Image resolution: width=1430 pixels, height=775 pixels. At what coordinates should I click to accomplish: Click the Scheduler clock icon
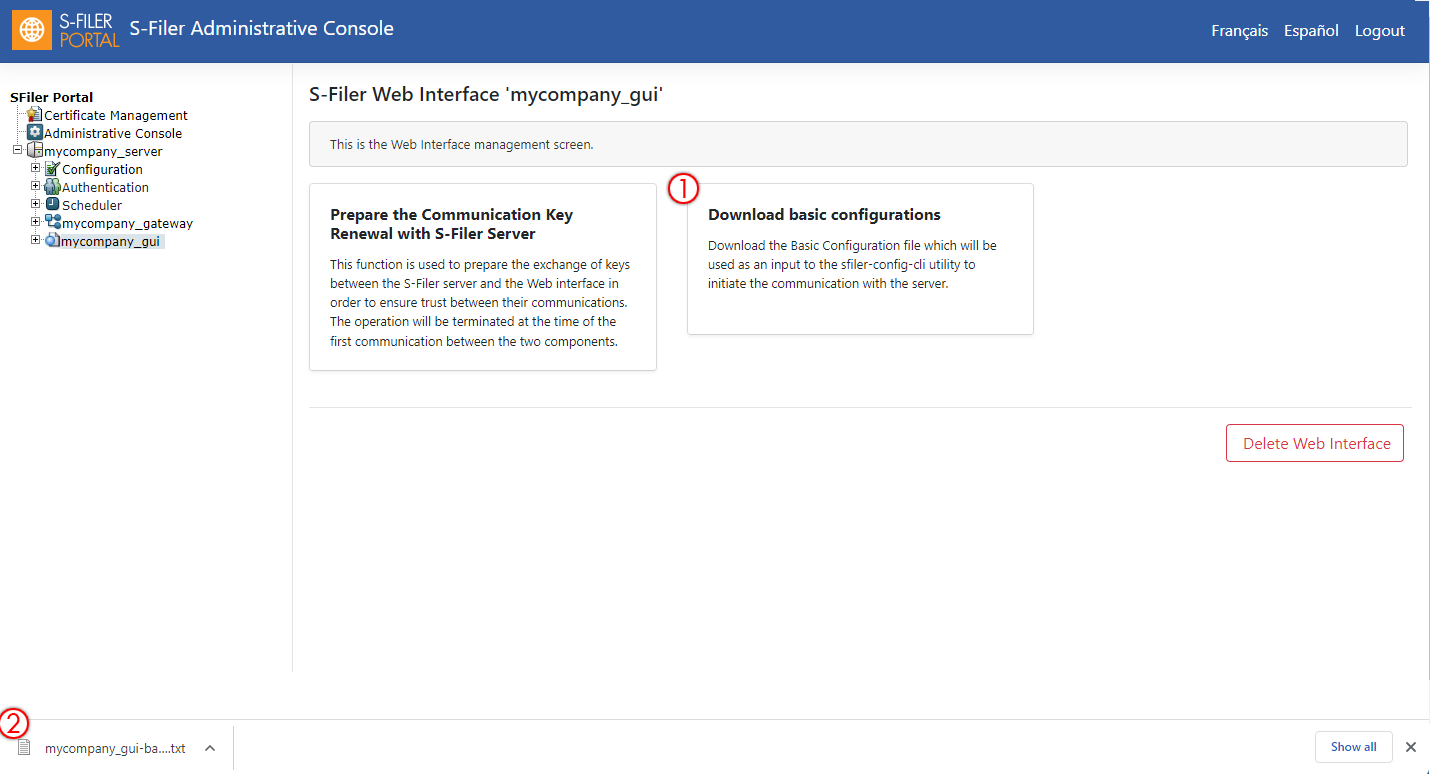(x=53, y=204)
